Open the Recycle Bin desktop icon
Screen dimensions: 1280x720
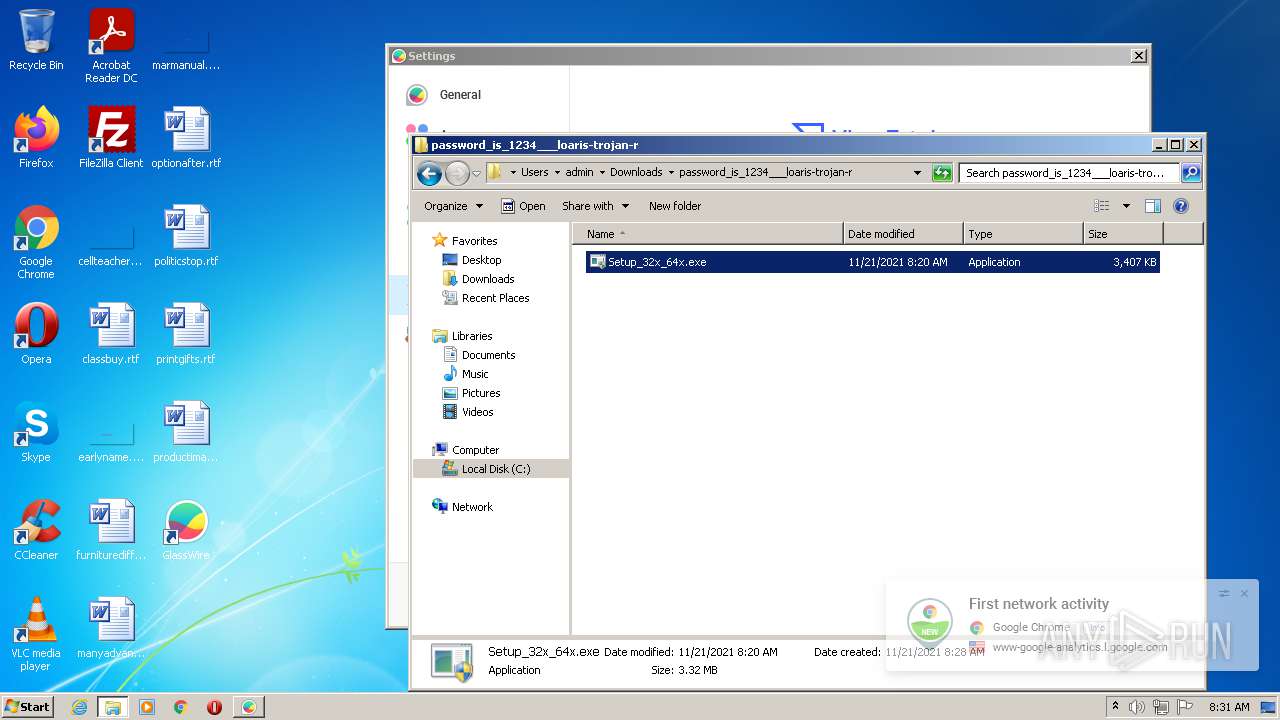tap(36, 40)
